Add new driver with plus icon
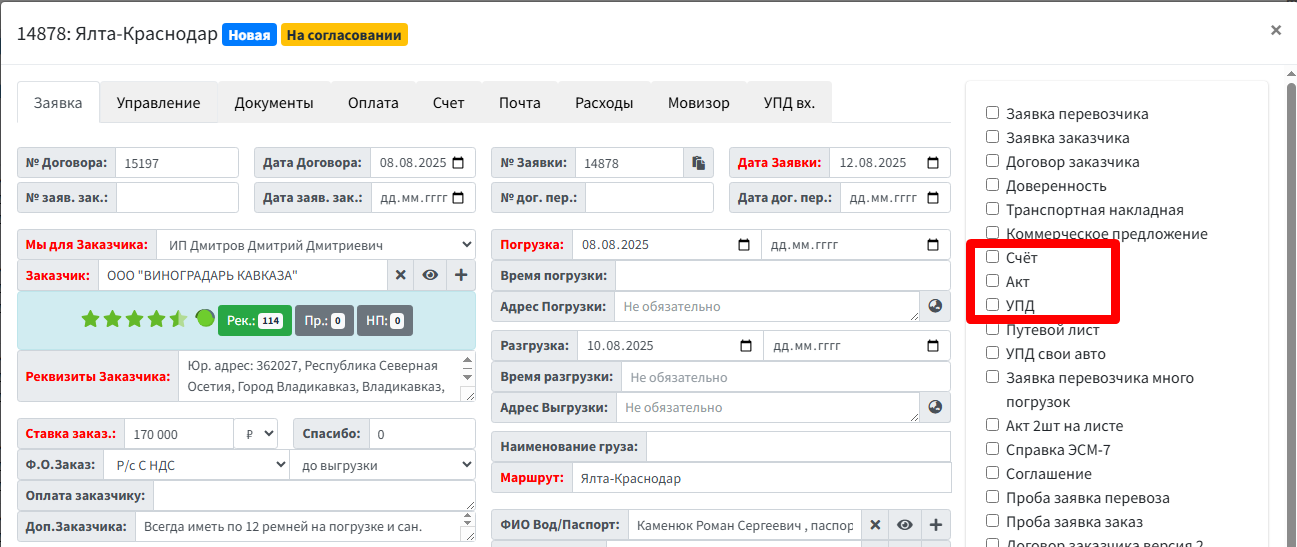The height and width of the screenshot is (547, 1297). point(936,525)
